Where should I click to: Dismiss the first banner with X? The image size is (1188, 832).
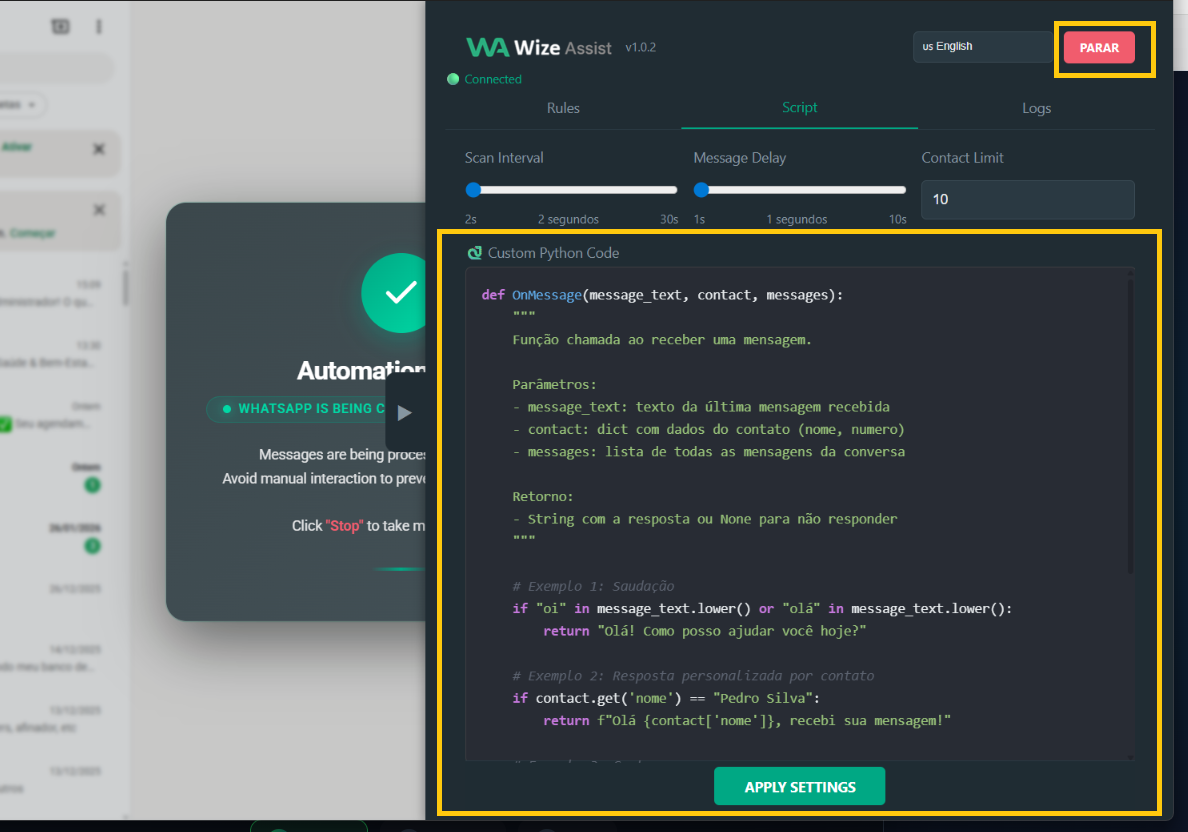coord(99,149)
